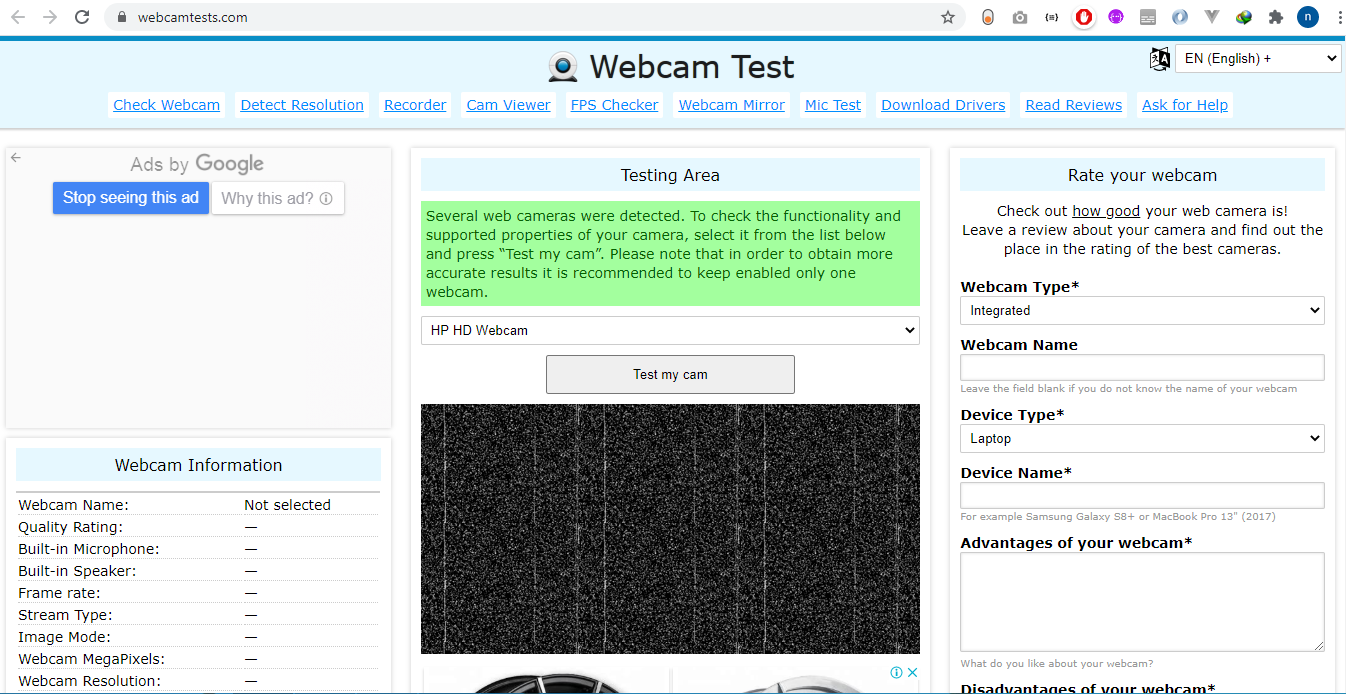The width and height of the screenshot is (1346, 694).
Task: Bookmark this page using the star icon
Action: pos(947,16)
